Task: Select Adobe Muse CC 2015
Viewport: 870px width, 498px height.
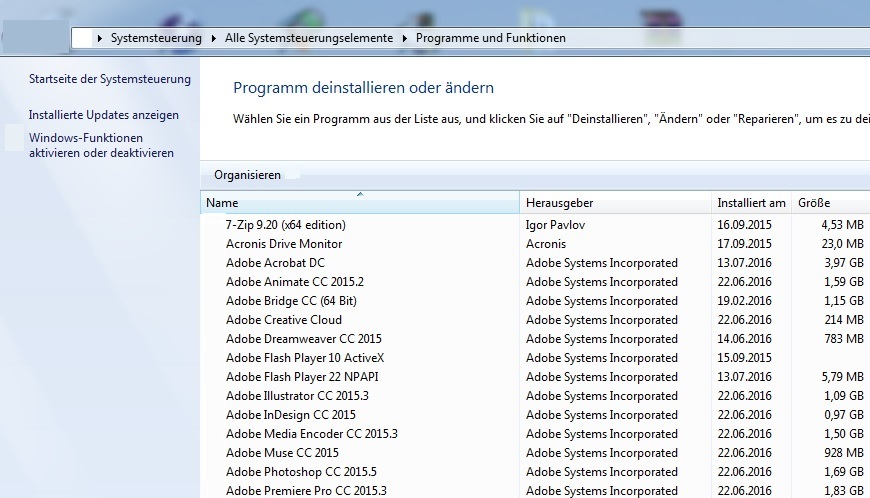Action: point(282,453)
